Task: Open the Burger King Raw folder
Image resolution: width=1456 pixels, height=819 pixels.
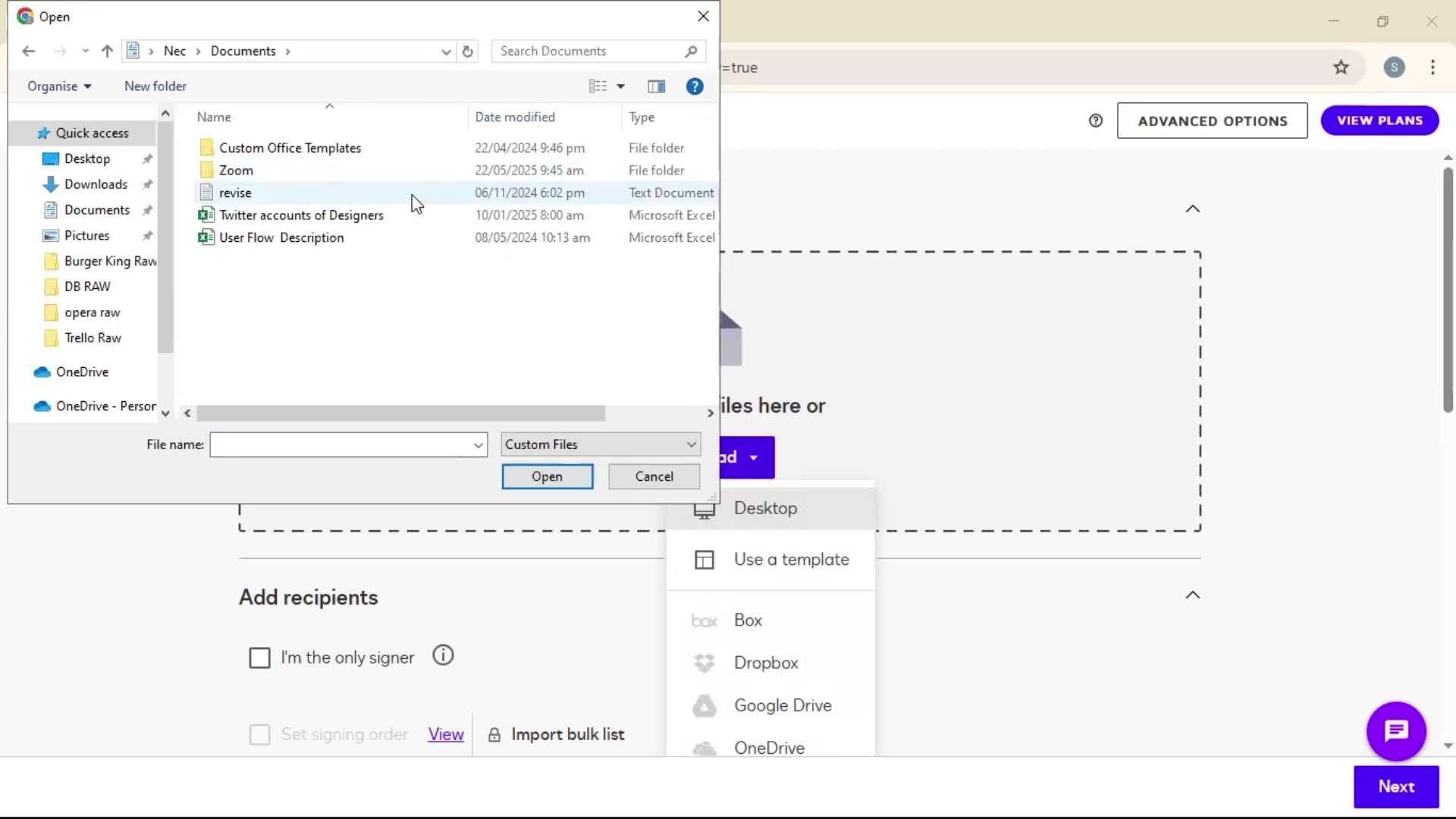Action: coord(100,261)
